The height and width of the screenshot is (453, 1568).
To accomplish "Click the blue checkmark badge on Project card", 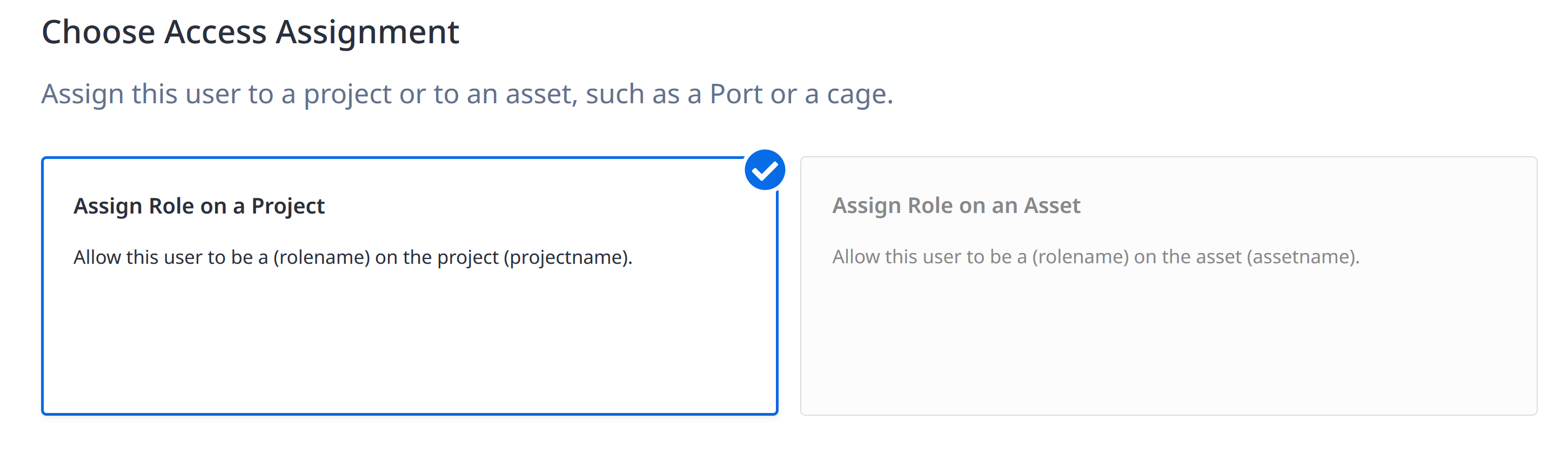I will point(765,170).
